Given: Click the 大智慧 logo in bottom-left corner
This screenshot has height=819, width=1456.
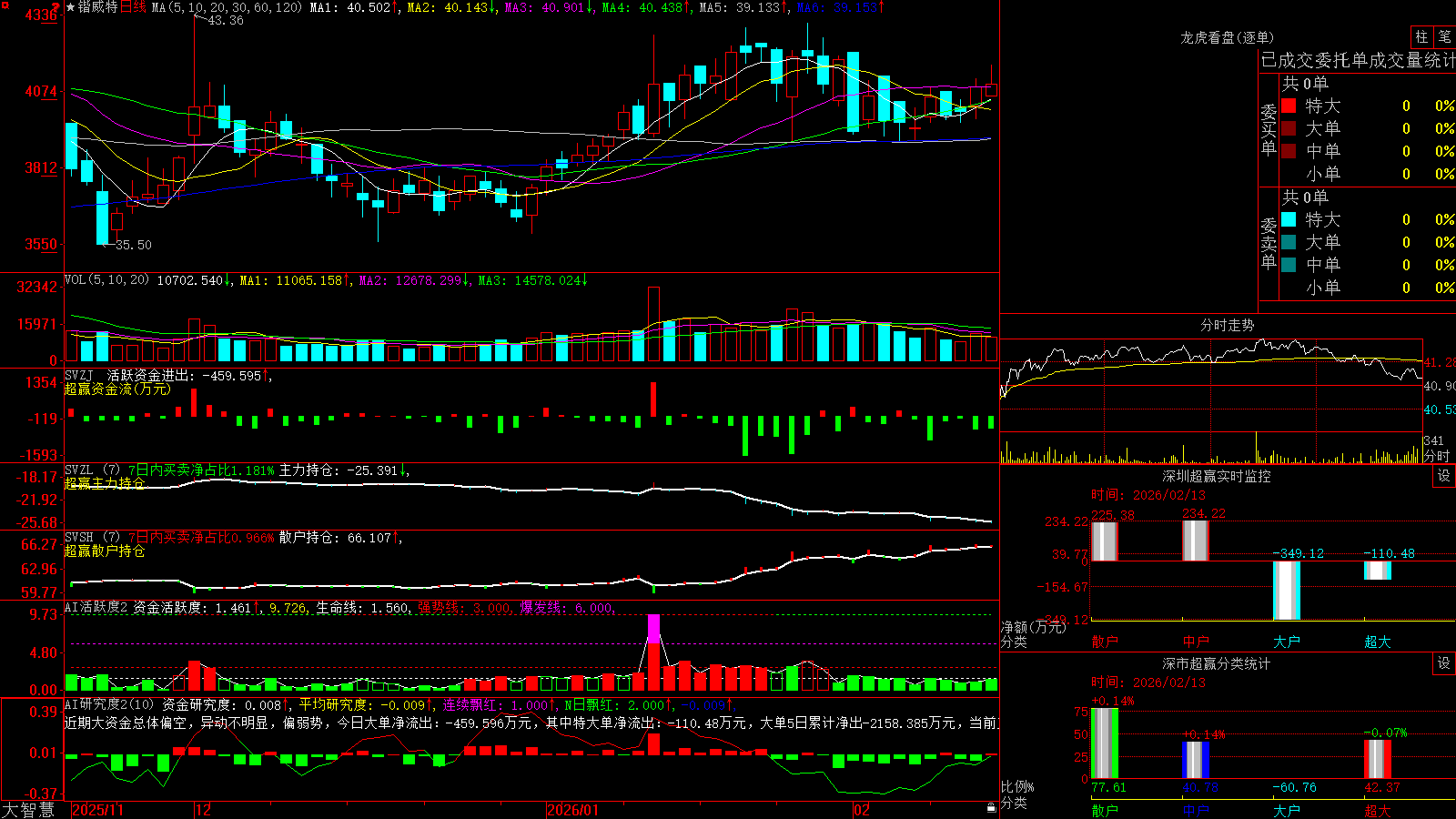Looking at the screenshot, I should coord(28,810).
